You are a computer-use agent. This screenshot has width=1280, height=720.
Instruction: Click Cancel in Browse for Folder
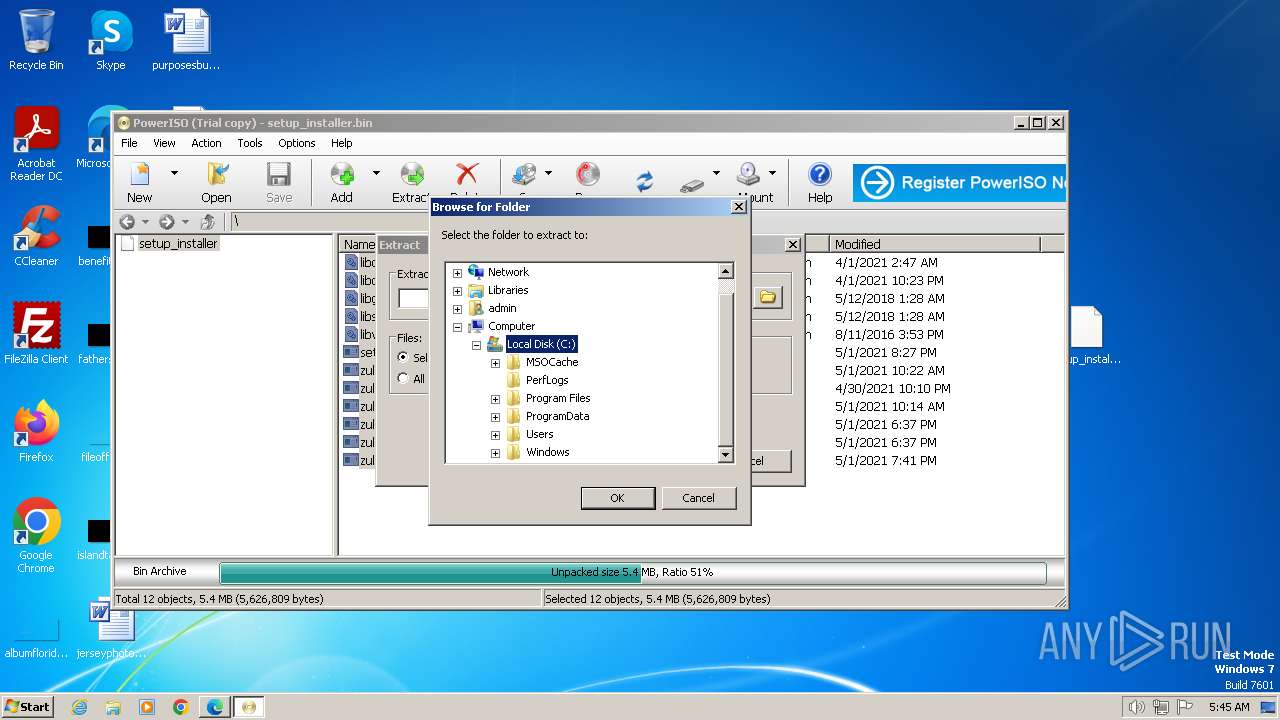[698, 498]
